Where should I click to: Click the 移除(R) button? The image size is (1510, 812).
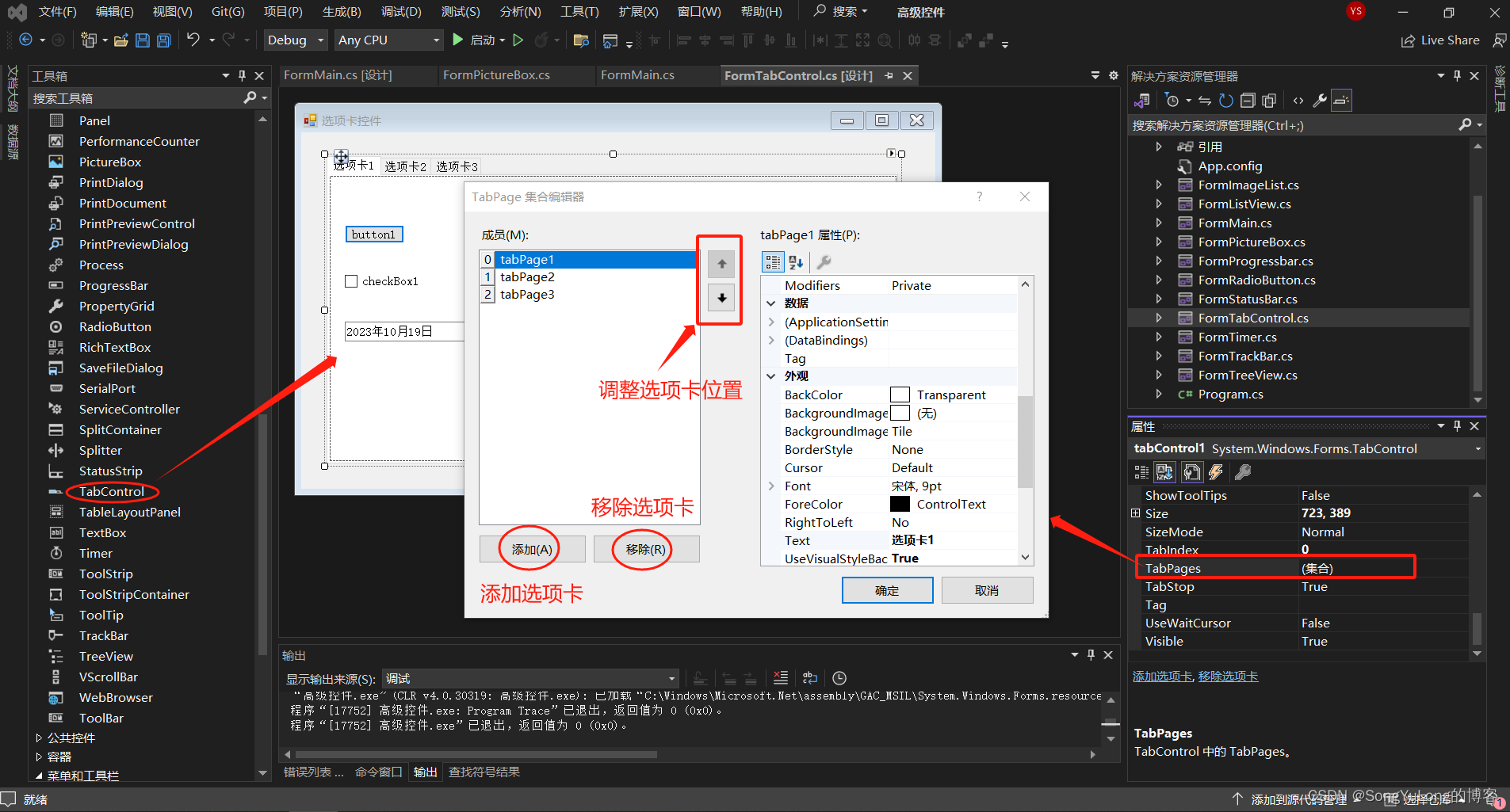click(646, 549)
